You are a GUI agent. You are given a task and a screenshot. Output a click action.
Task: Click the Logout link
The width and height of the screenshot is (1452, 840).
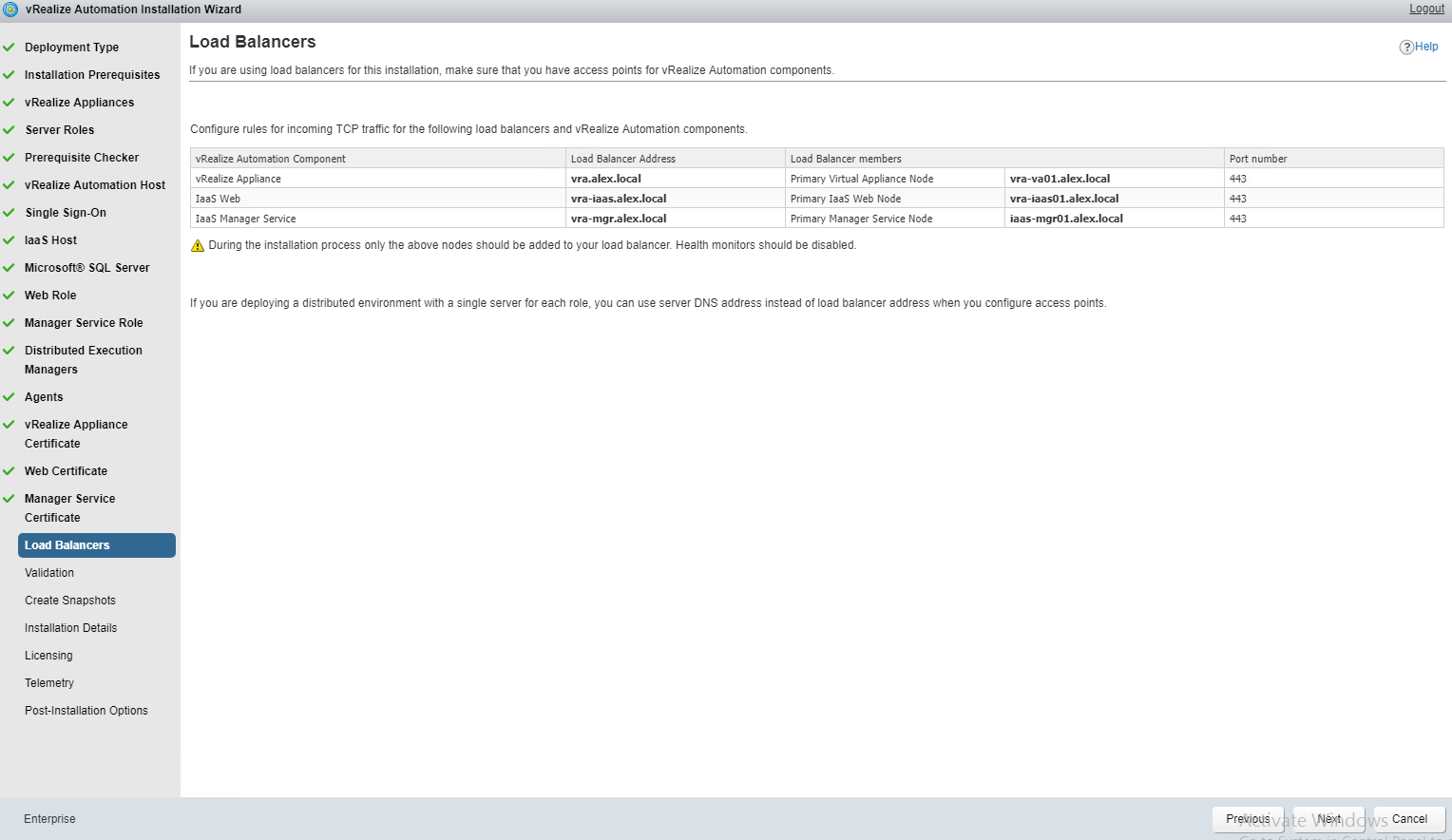[1426, 9]
